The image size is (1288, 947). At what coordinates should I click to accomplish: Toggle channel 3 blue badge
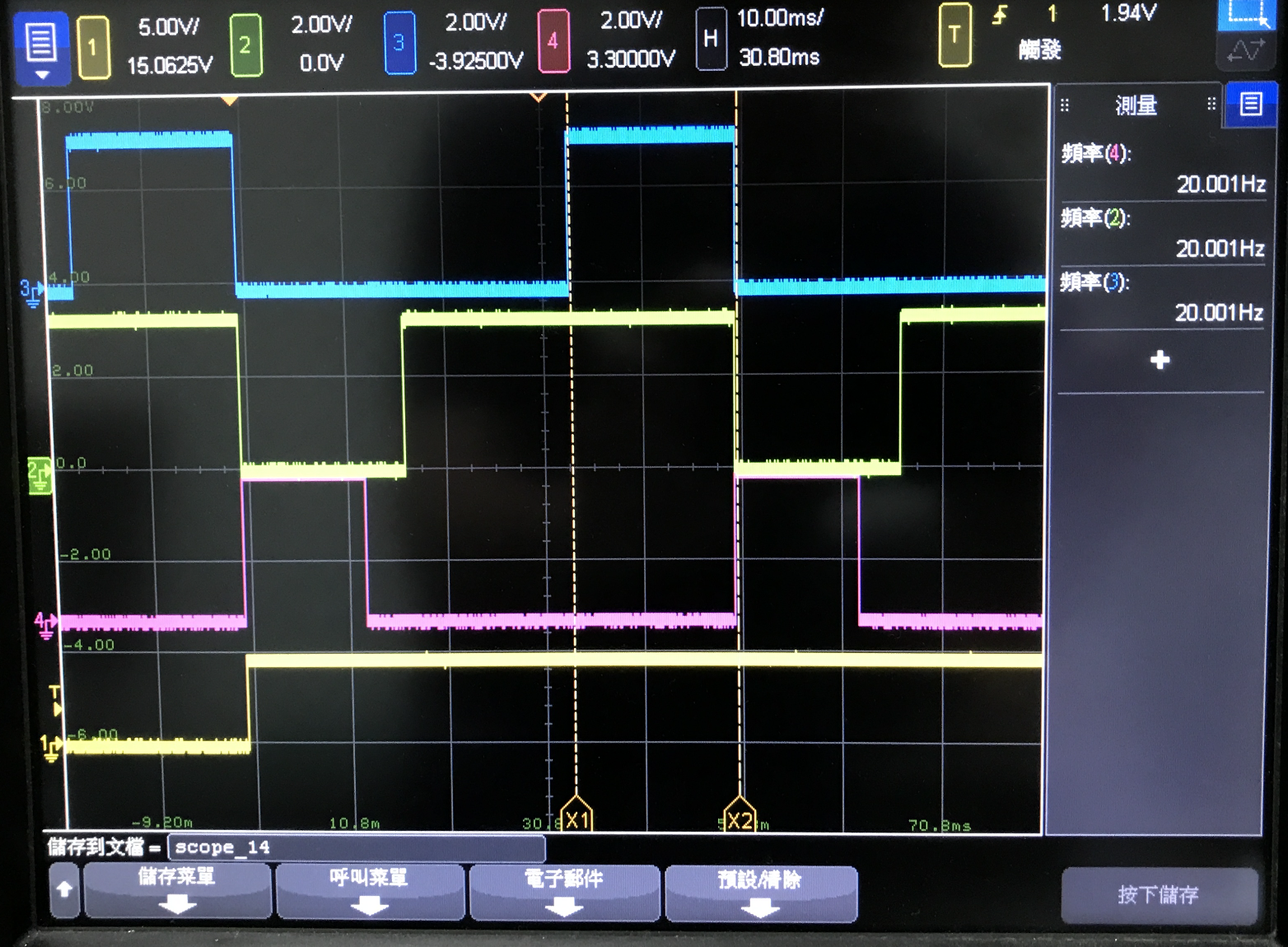399,44
